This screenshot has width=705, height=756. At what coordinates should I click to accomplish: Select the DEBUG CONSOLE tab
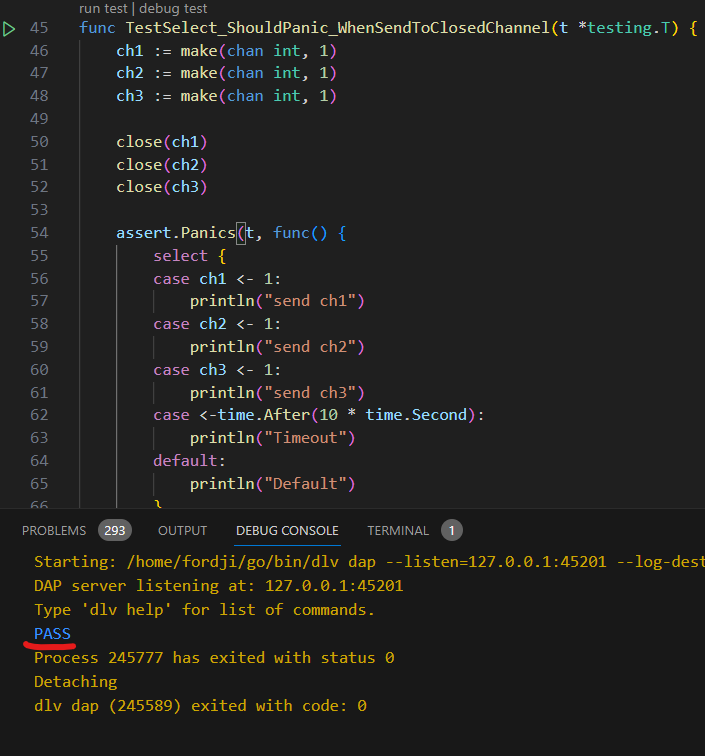[287, 530]
